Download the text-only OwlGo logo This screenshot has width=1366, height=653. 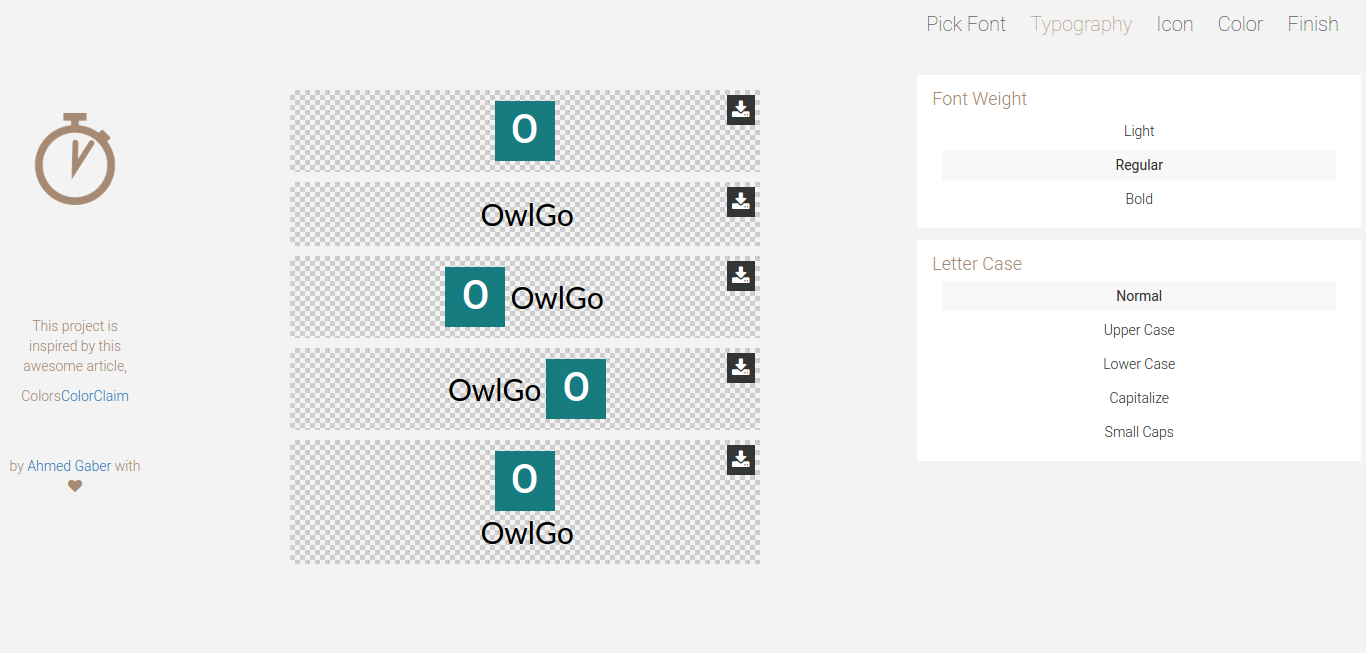click(740, 202)
